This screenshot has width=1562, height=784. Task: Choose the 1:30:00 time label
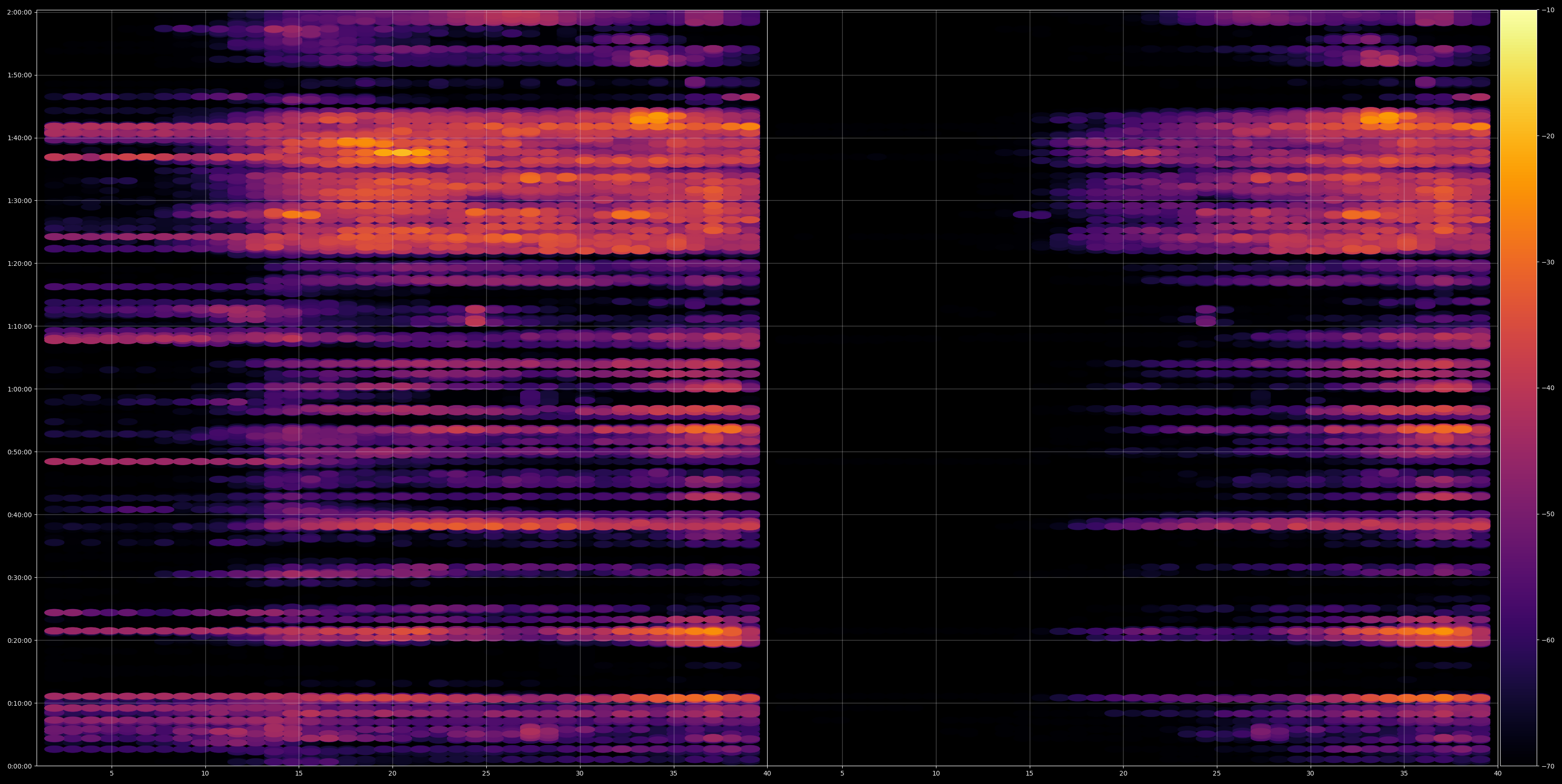[20, 201]
